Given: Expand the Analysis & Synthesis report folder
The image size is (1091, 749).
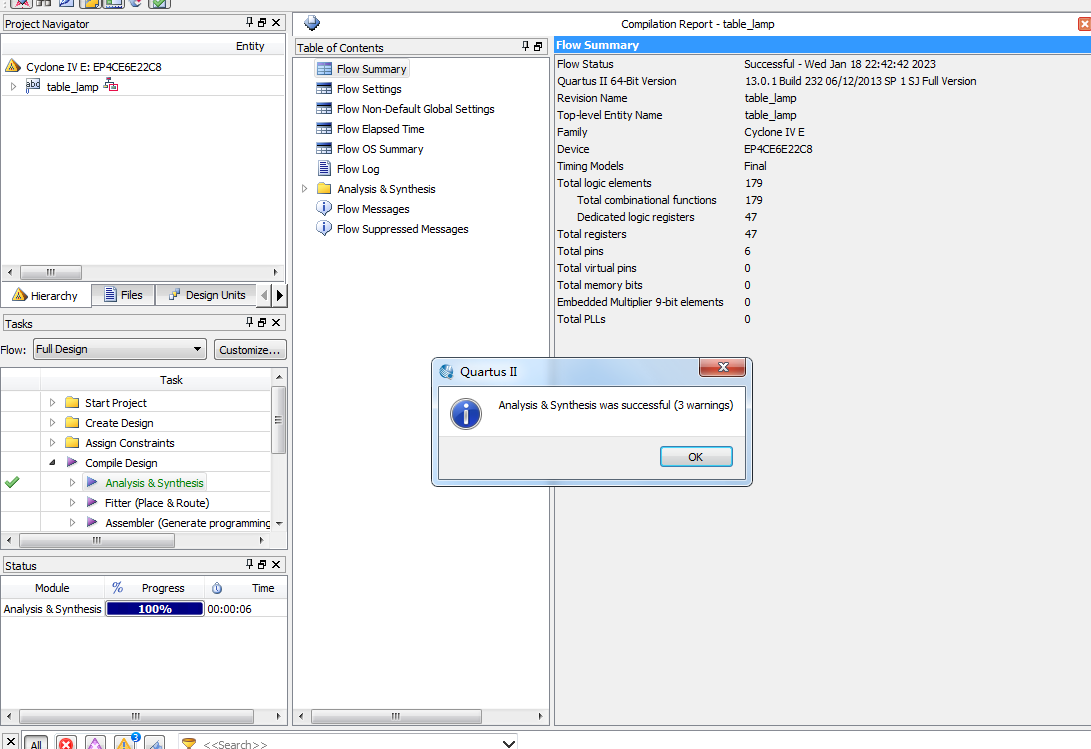Looking at the screenshot, I should click(x=305, y=189).
